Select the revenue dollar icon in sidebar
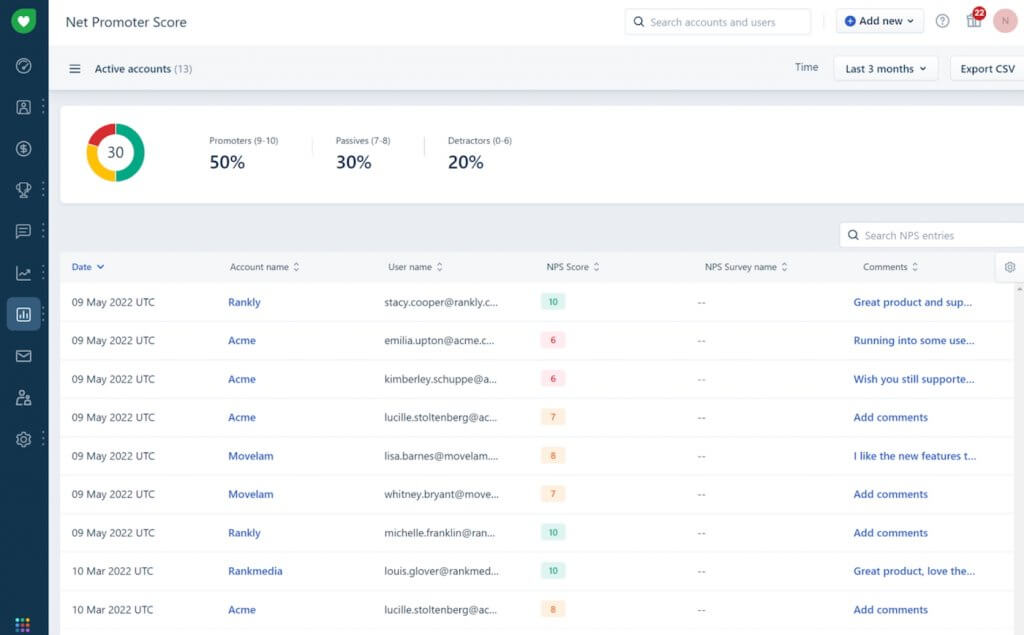 point(23,148)
